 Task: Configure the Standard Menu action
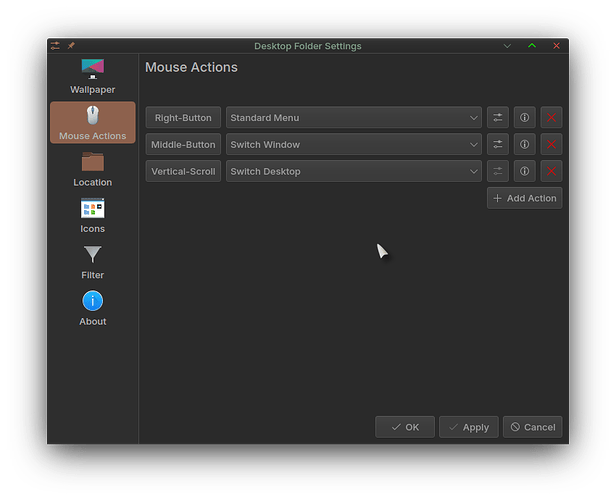tap(498, 118)
